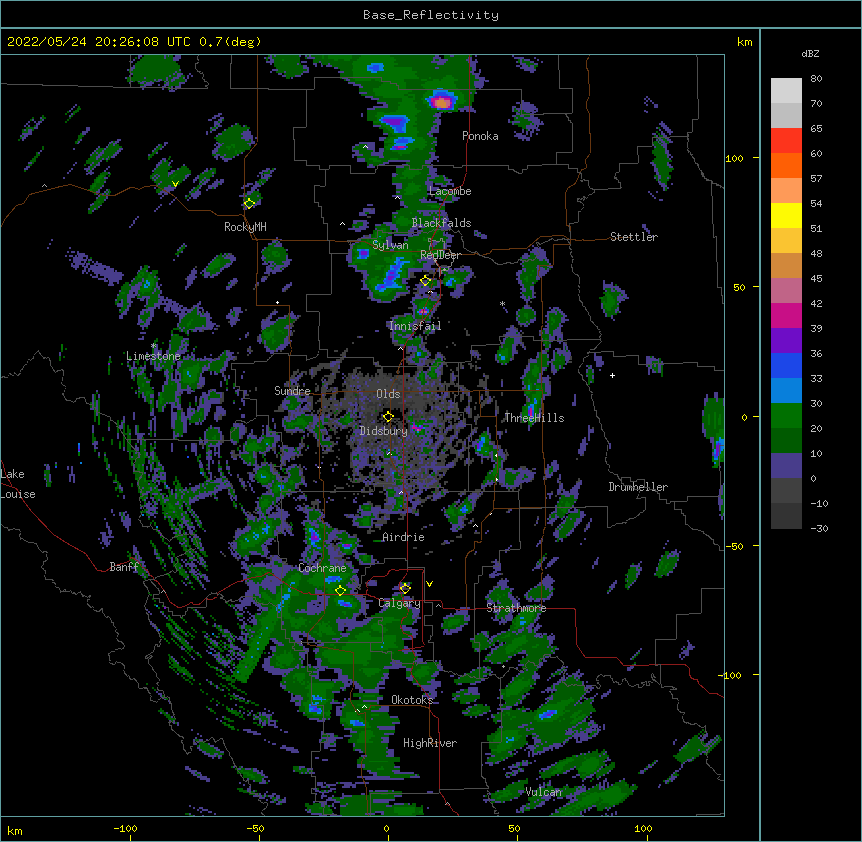This screenshot has height=842, width=862.
Task: Click the yellow diamond marker near RockyMH
Action: pos(249,203)
